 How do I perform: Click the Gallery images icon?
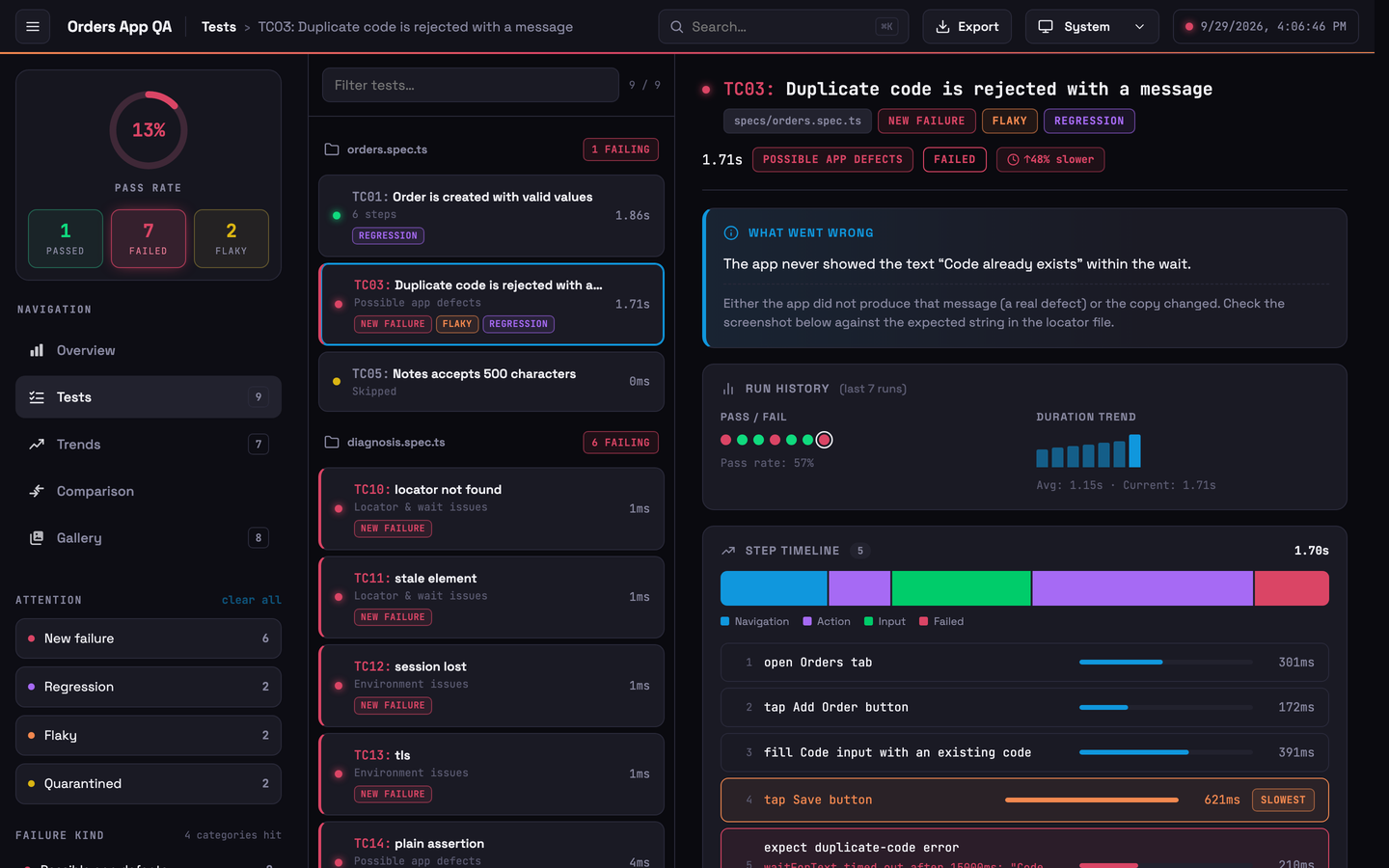click(x=37, y=538)
